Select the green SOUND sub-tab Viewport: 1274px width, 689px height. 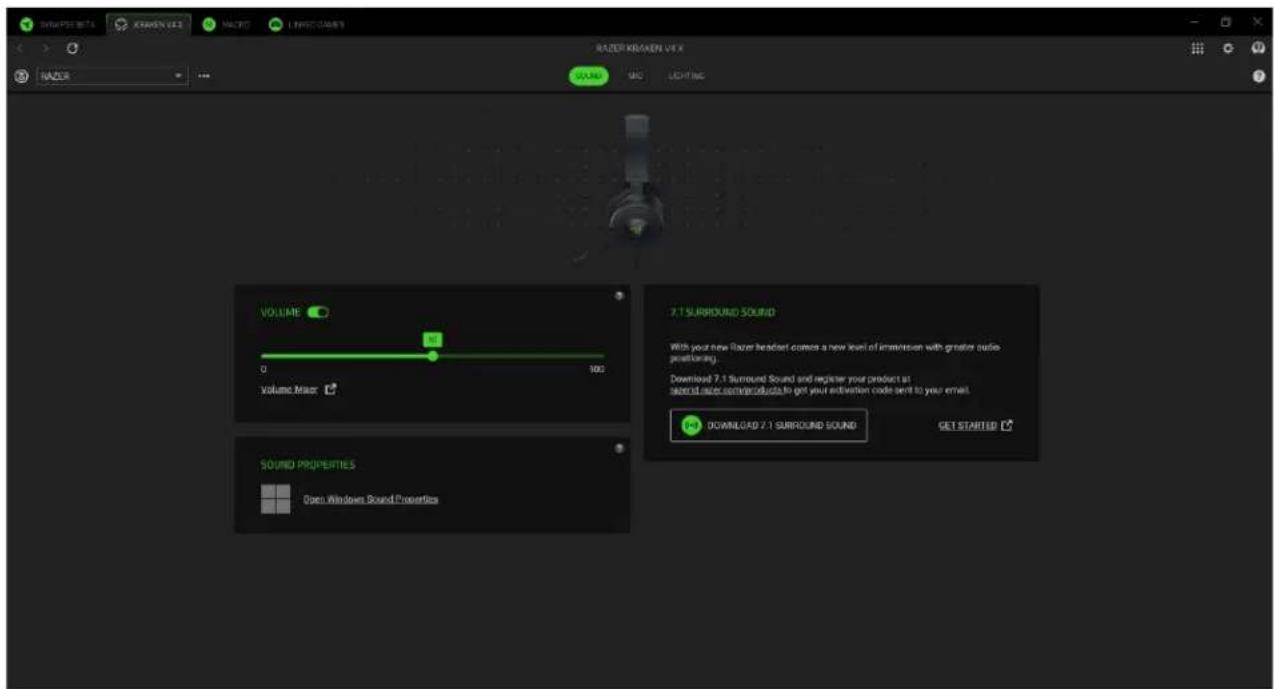589,76
